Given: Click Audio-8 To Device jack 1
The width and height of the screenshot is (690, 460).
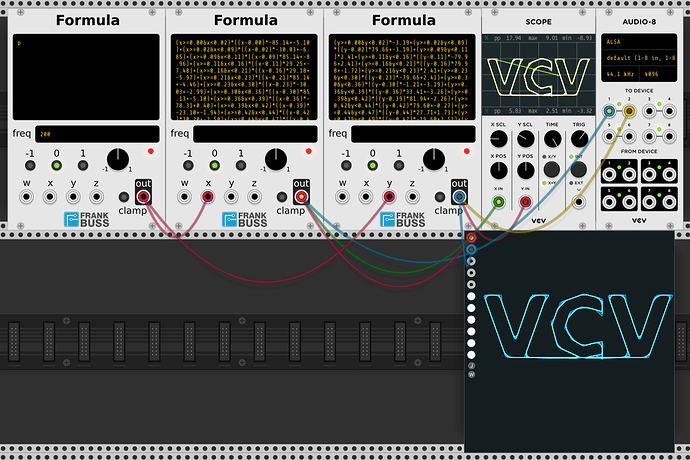Looking at the screenshot, I should pyautogui.click(x=609, y=111).
